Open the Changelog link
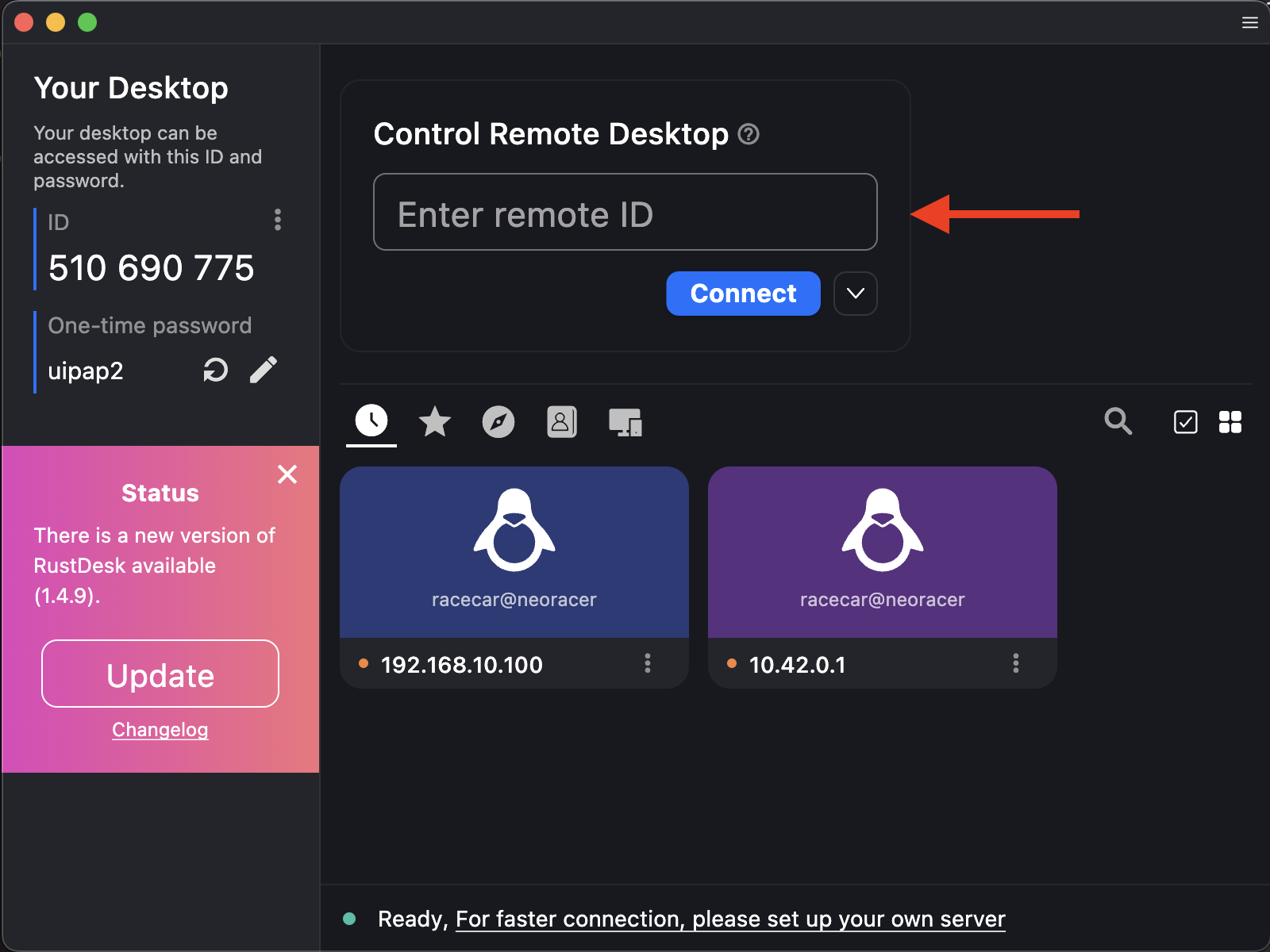The width and height of the screenshot is (1270, 952). 160,730
